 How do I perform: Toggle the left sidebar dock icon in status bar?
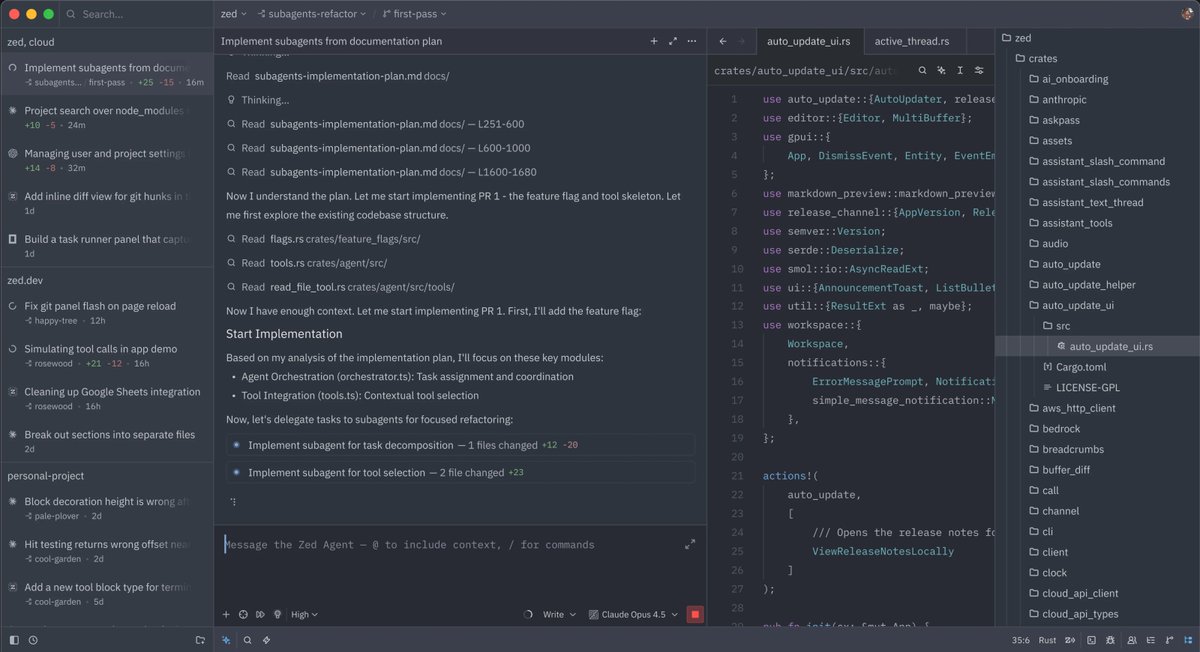tap(13, 640)
